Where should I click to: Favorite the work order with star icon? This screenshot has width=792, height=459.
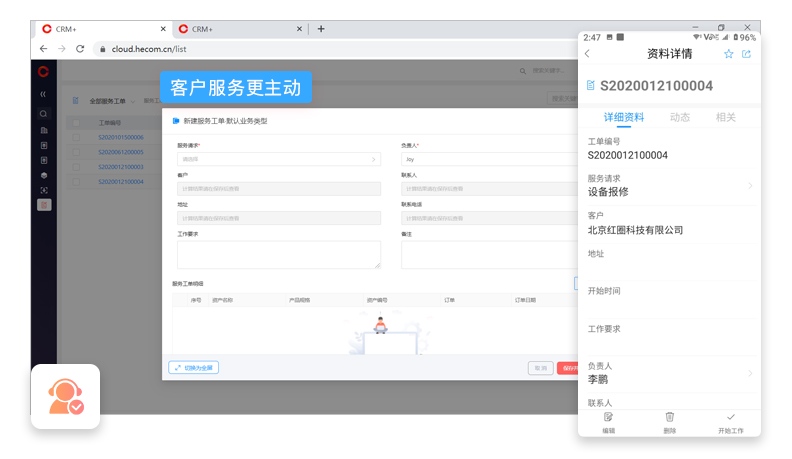click(729, 54)
